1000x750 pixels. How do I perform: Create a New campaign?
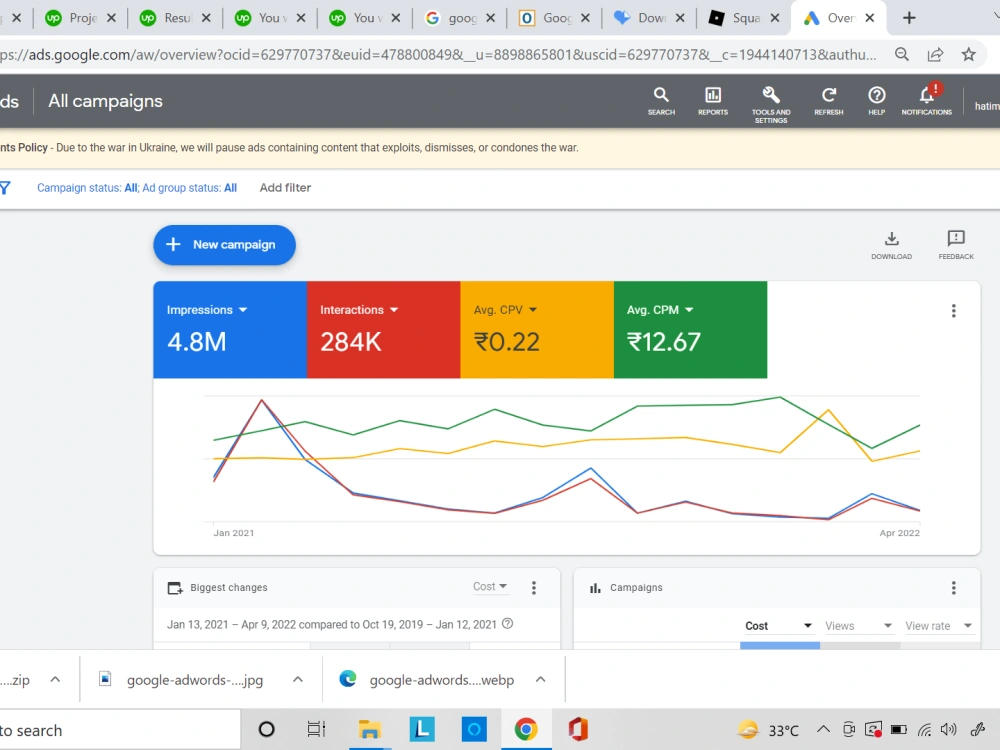tap(224, 245)
